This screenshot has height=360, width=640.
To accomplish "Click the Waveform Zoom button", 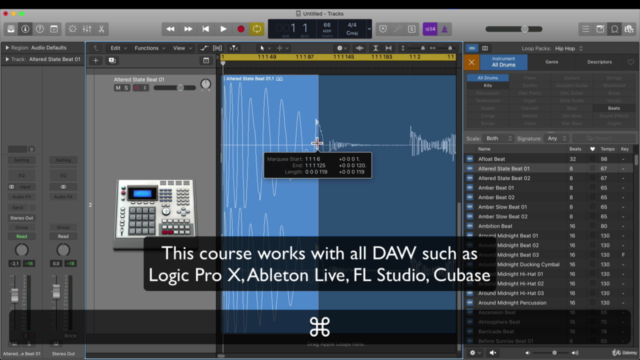I will click(360, 48).
